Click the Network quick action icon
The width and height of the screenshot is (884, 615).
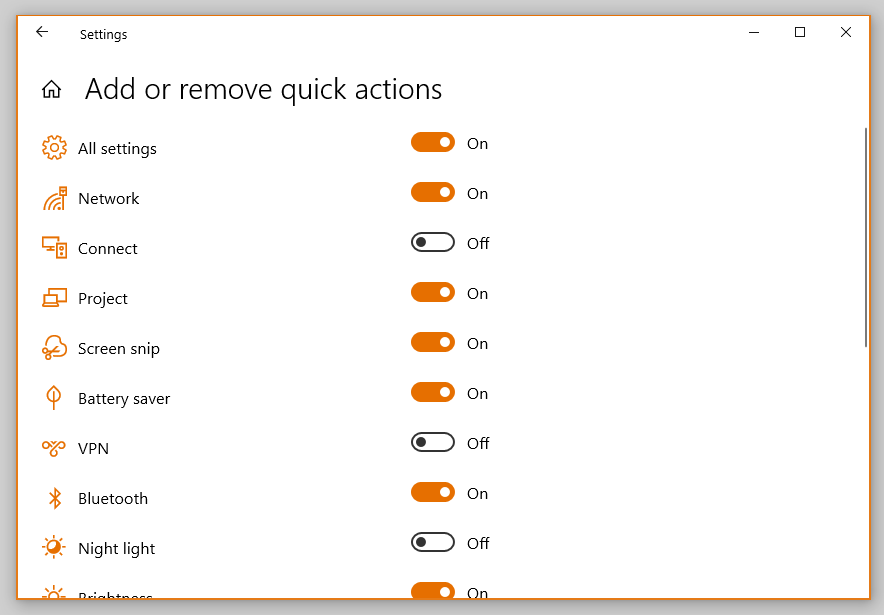point(54,198)
